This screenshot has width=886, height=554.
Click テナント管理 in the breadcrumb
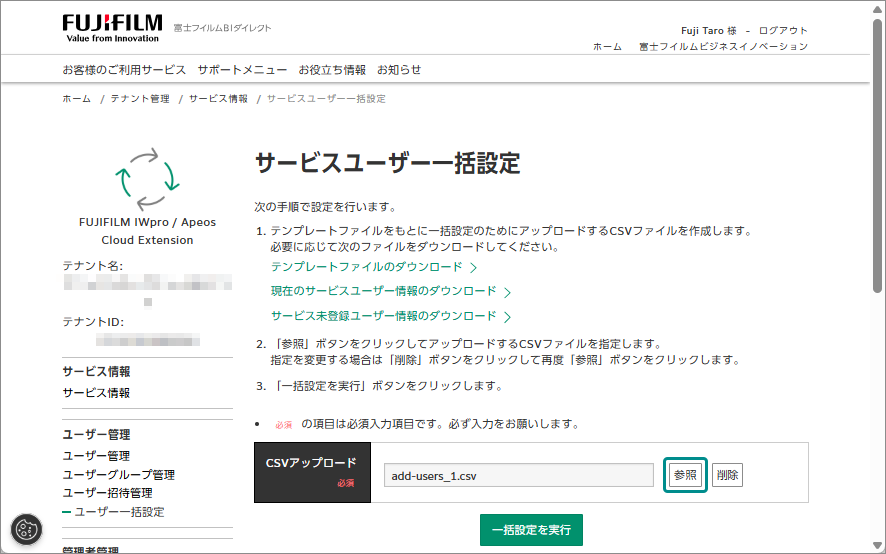(140, 99)
